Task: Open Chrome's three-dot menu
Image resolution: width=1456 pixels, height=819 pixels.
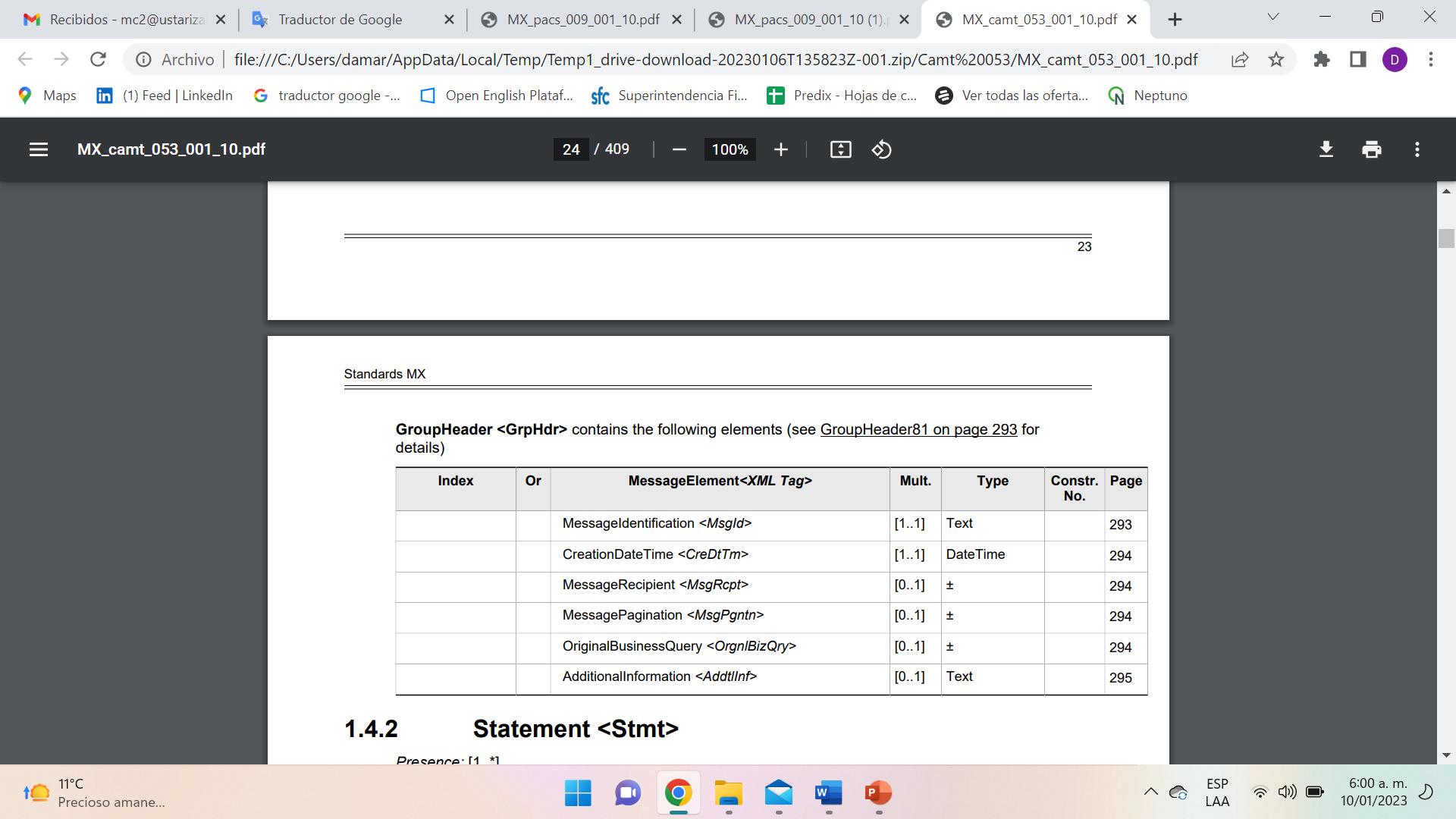Action: click(1430, 59)
